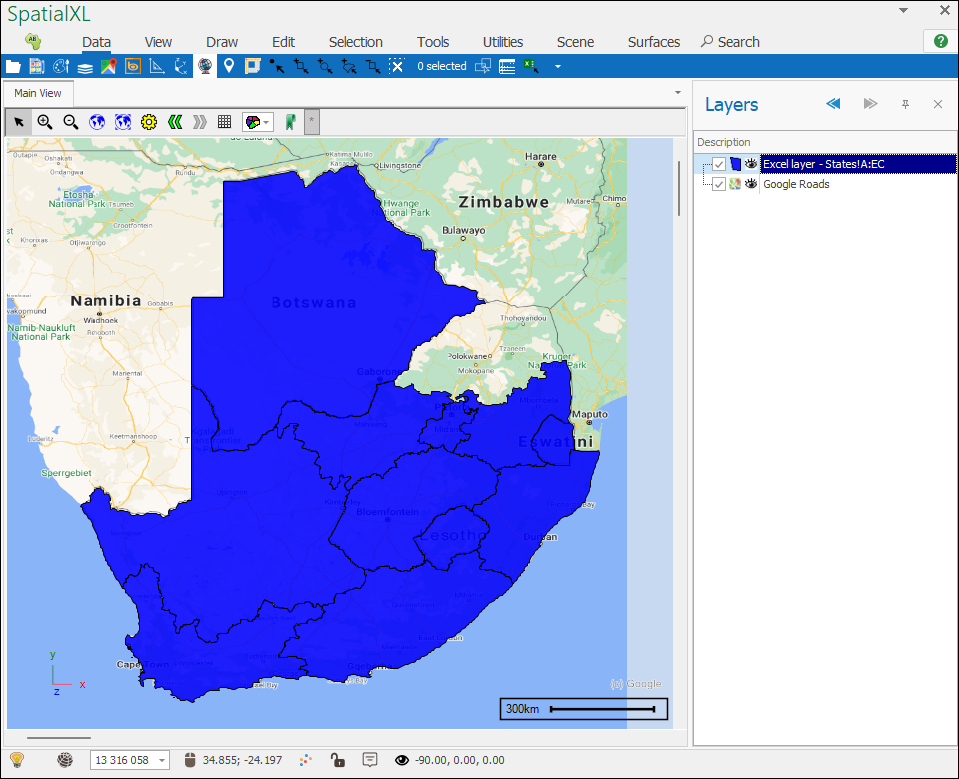This screenshot has width=959, height=779.
Task: Click the zoom in magnifier tool
Action: (45, 122)
